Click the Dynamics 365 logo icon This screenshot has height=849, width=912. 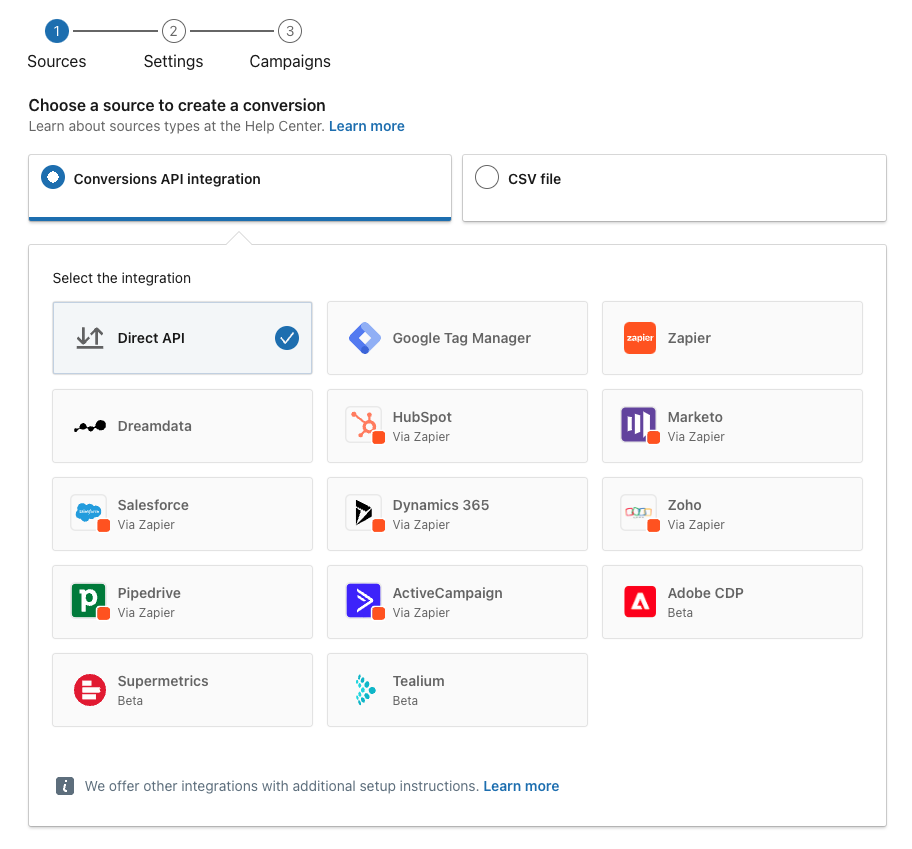click(x=365, y=513)
